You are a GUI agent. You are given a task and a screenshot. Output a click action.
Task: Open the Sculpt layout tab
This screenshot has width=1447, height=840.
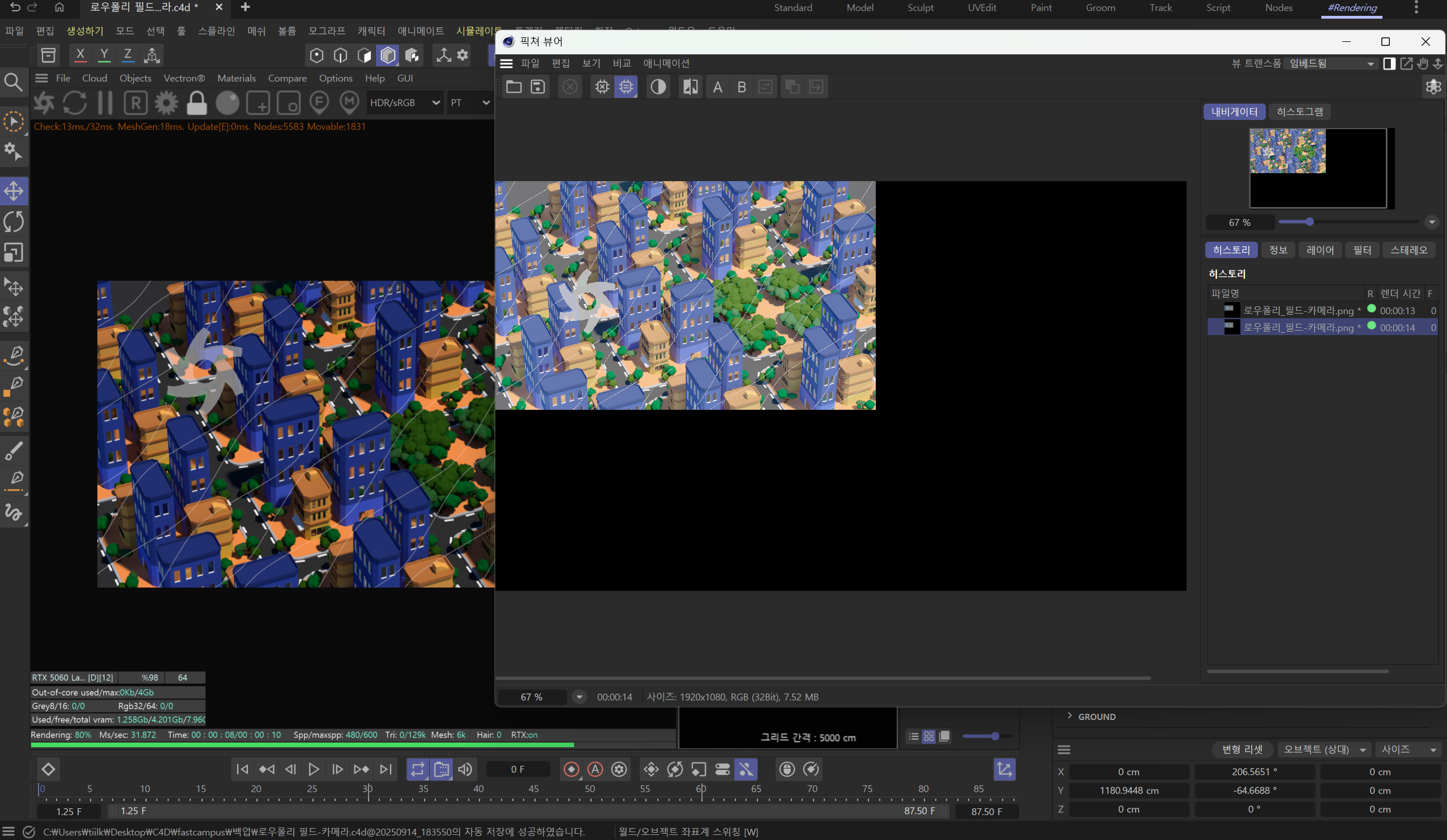(x=920, y=7)
